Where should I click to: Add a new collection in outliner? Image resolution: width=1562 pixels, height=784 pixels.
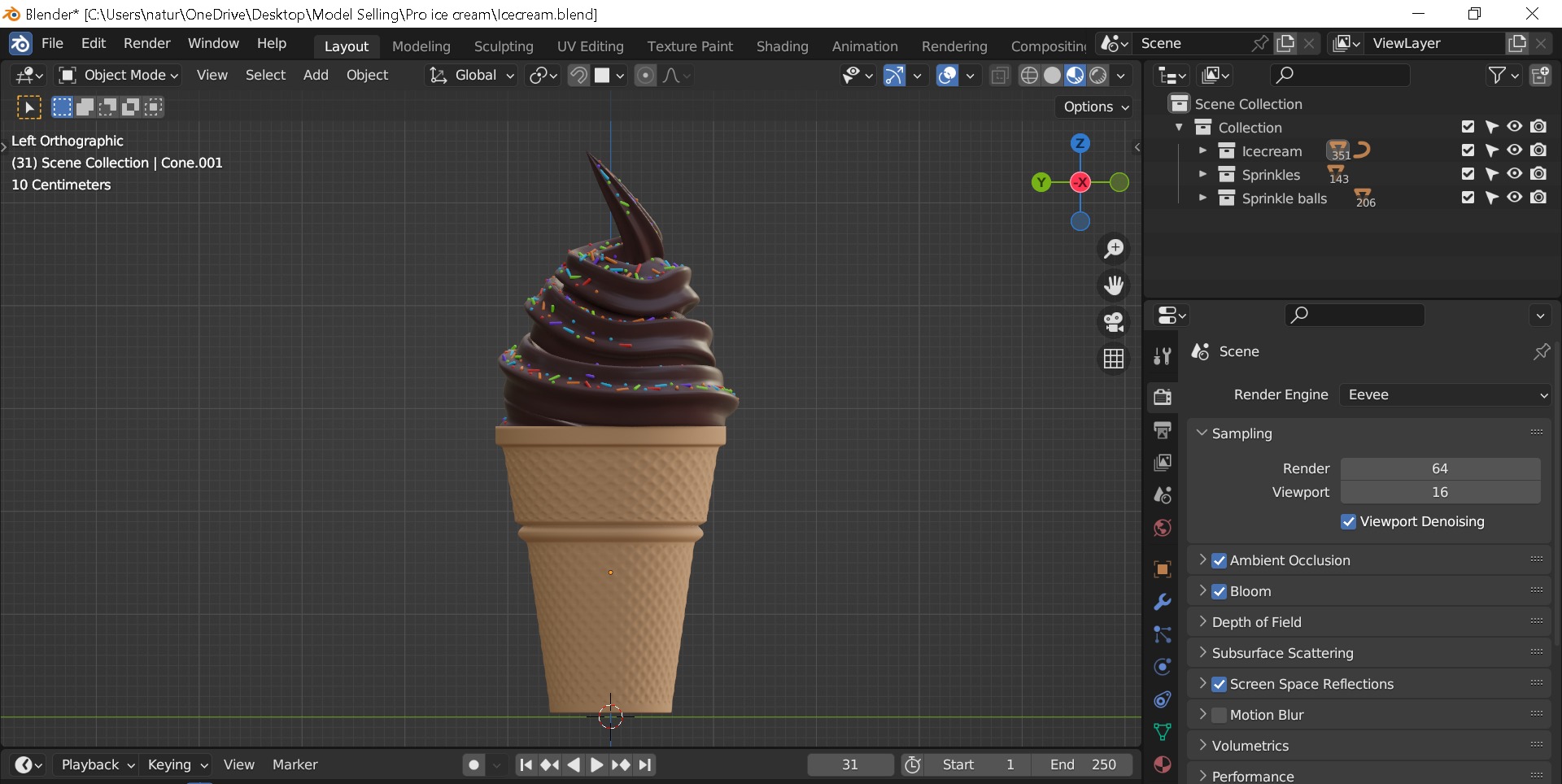click(x=1540, y=76)
